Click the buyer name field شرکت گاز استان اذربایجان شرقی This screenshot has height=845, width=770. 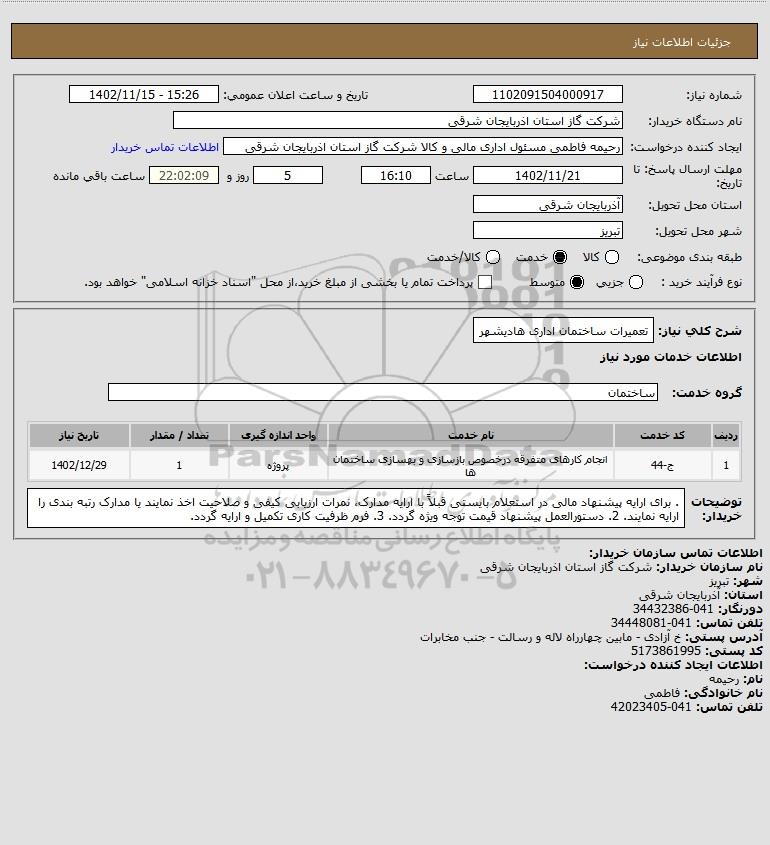point(398,121)
